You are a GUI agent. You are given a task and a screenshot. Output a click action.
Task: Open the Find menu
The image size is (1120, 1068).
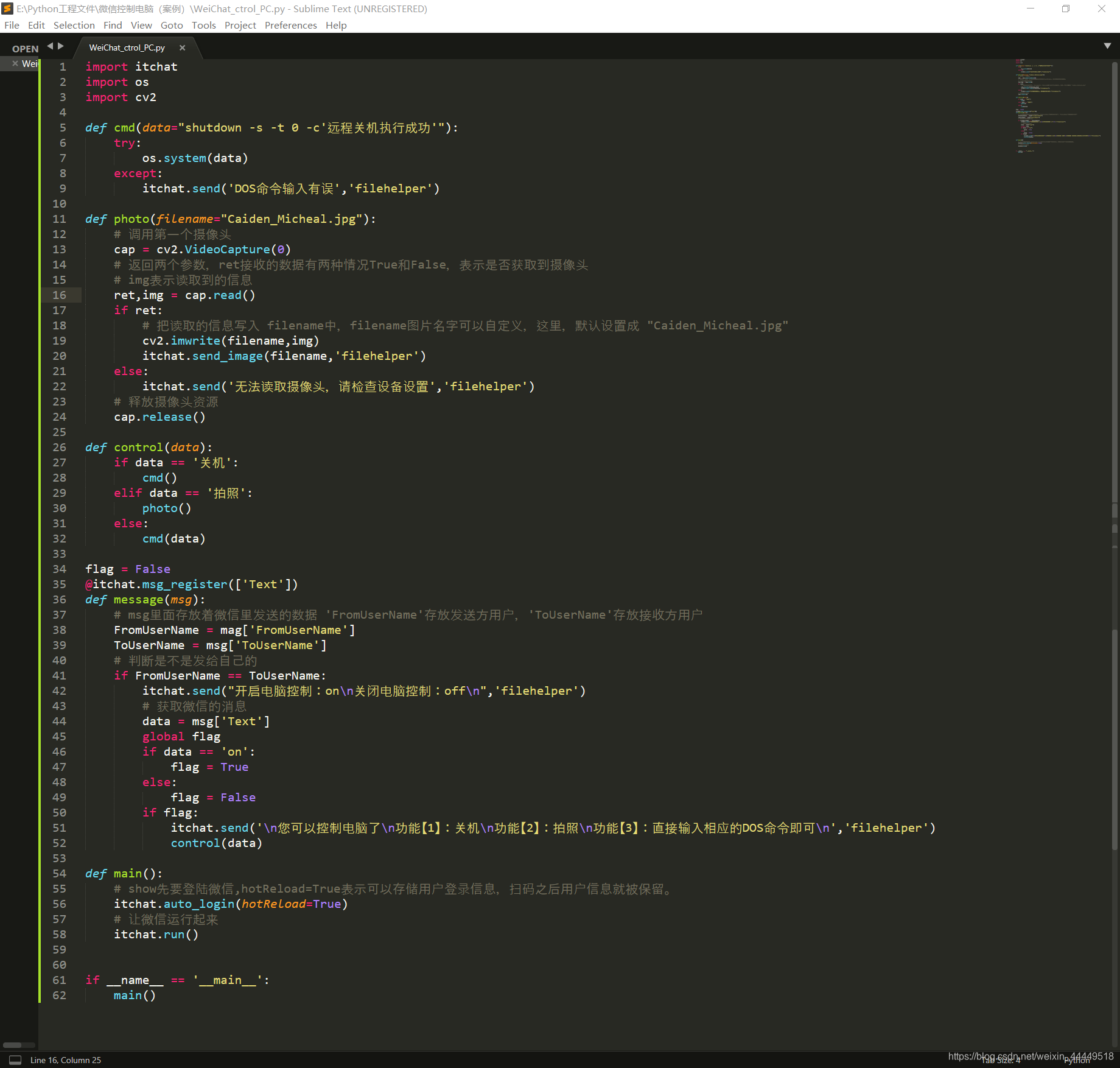point(113,25)
